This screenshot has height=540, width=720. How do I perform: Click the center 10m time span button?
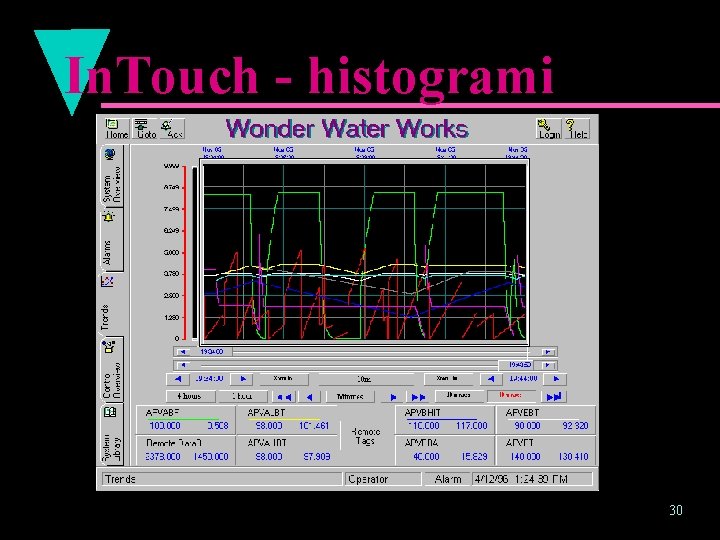365,379
